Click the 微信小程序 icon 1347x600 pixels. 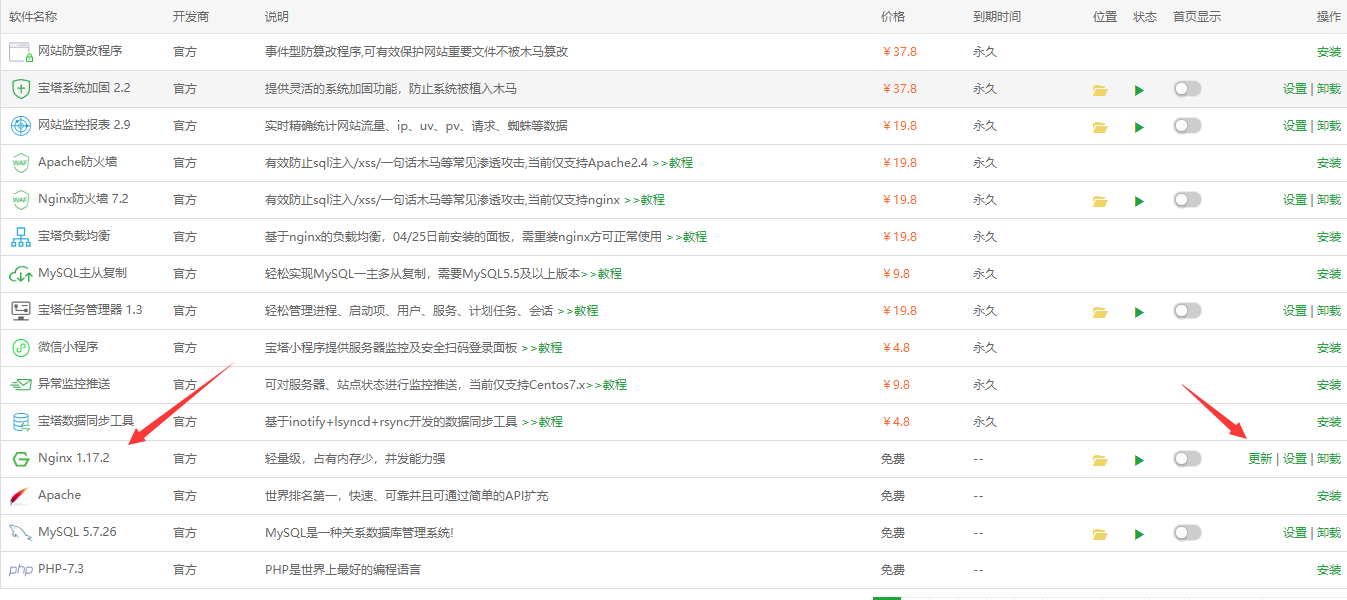[21, 348]
